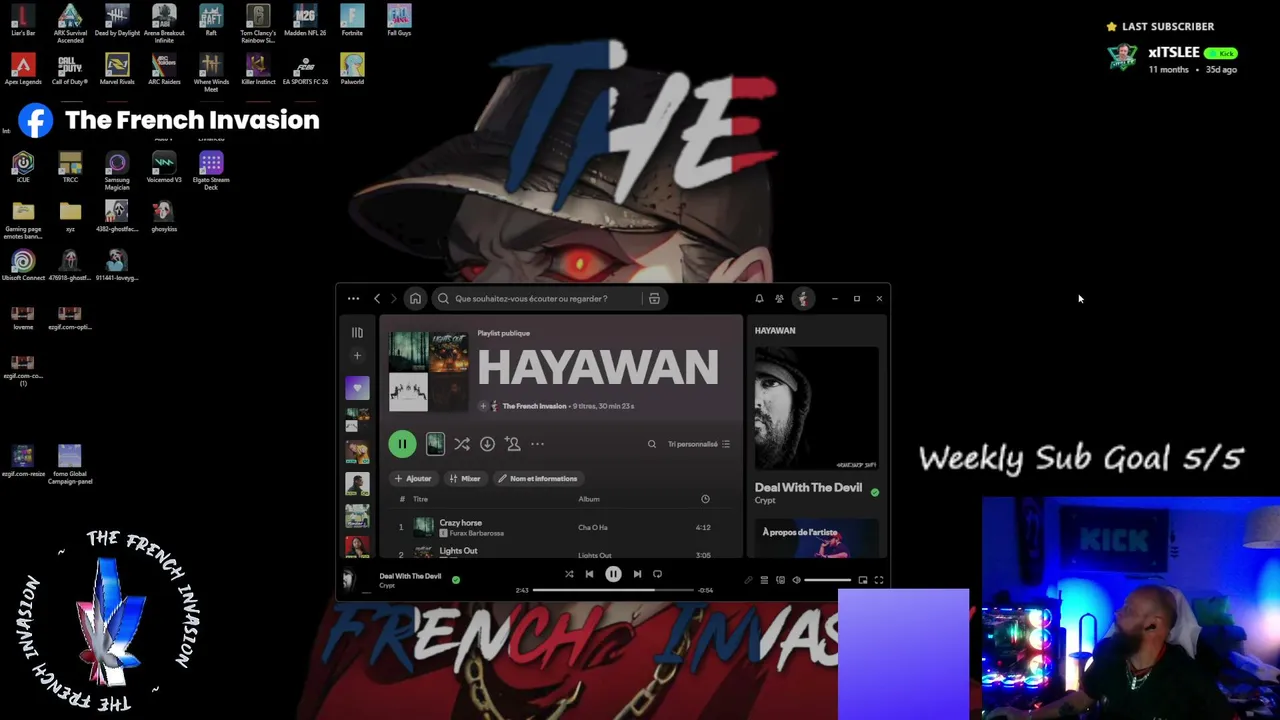Open artist Furax Barbarossa
The height and width of the screenshot is (720, 1280).
[477, 533]
